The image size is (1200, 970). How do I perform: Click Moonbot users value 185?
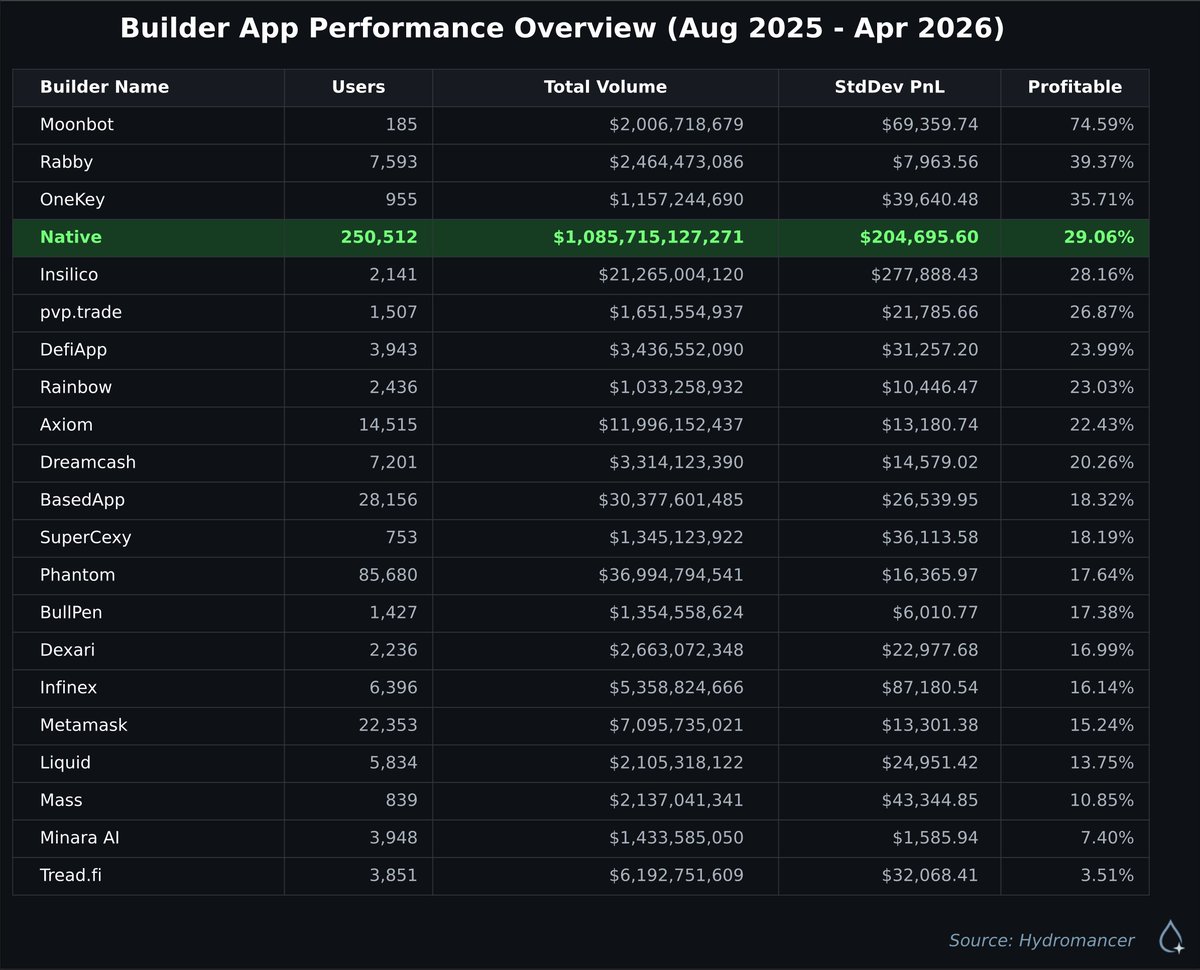(402, 125)
